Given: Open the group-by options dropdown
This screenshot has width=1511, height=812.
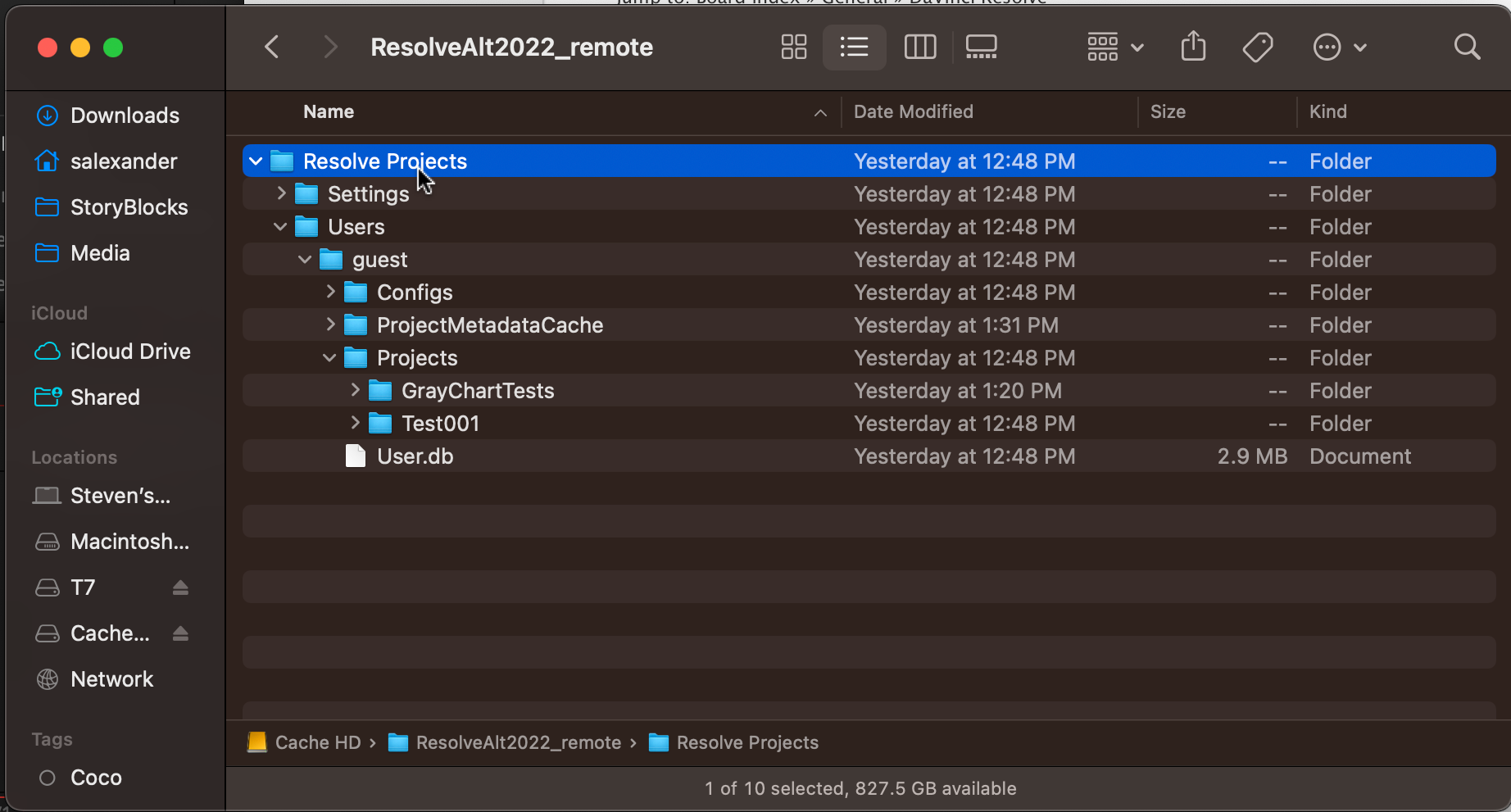Looking at the screenshot, I should [1114, 47].
